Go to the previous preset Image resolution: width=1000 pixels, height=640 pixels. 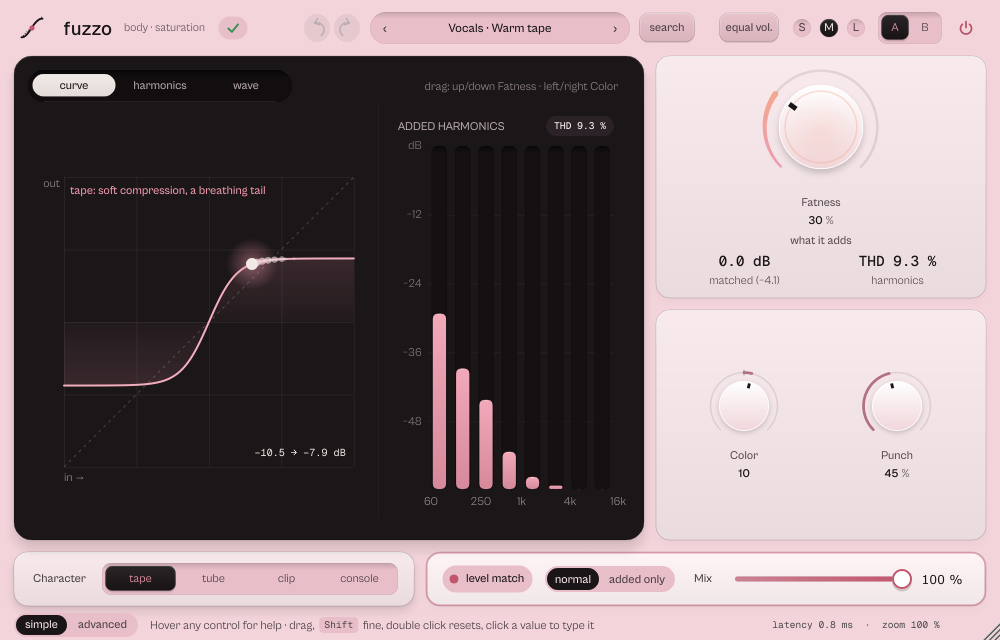tap(385, 29)
